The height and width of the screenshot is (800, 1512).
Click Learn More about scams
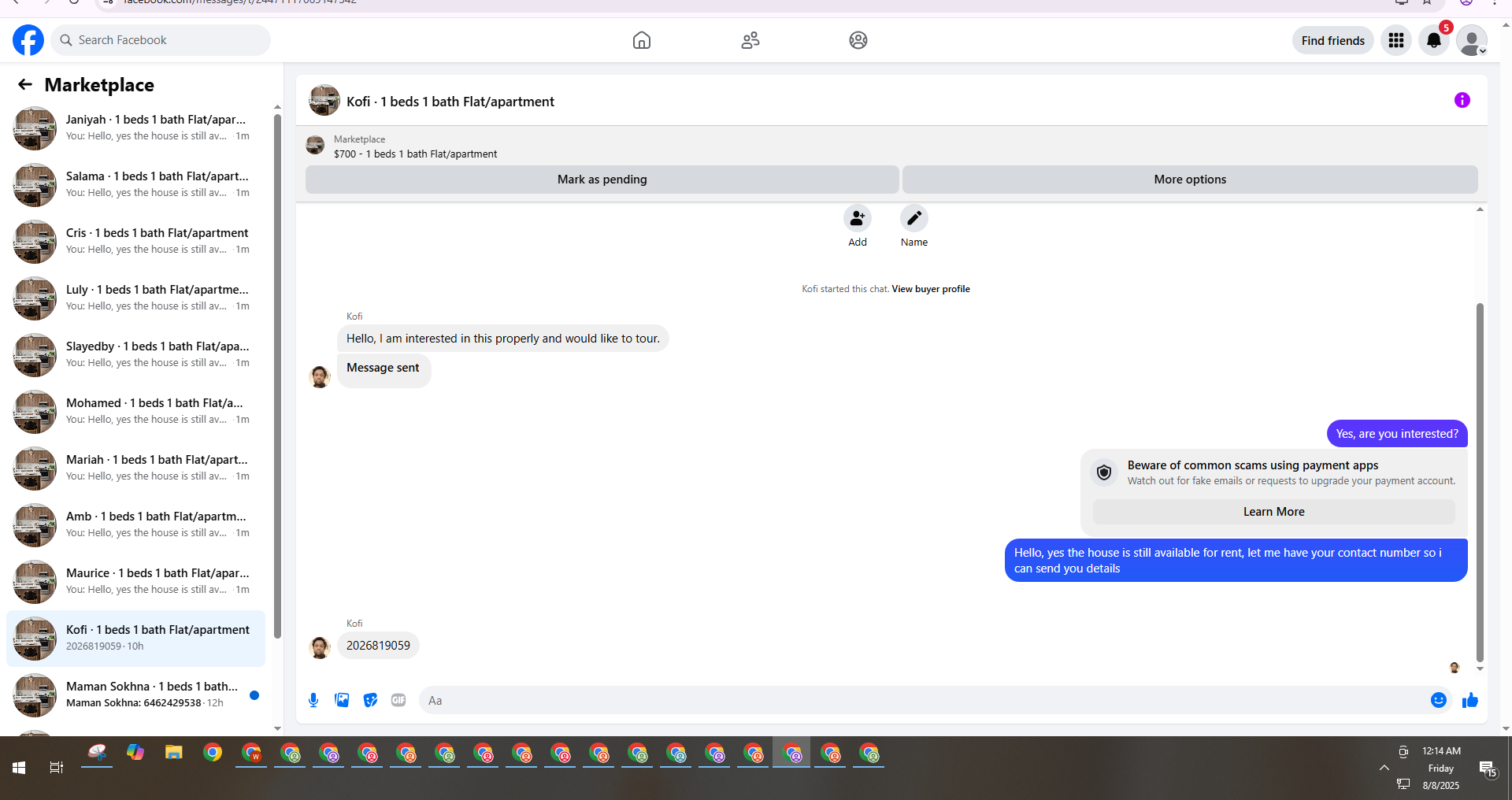[x=1274, y=512]
